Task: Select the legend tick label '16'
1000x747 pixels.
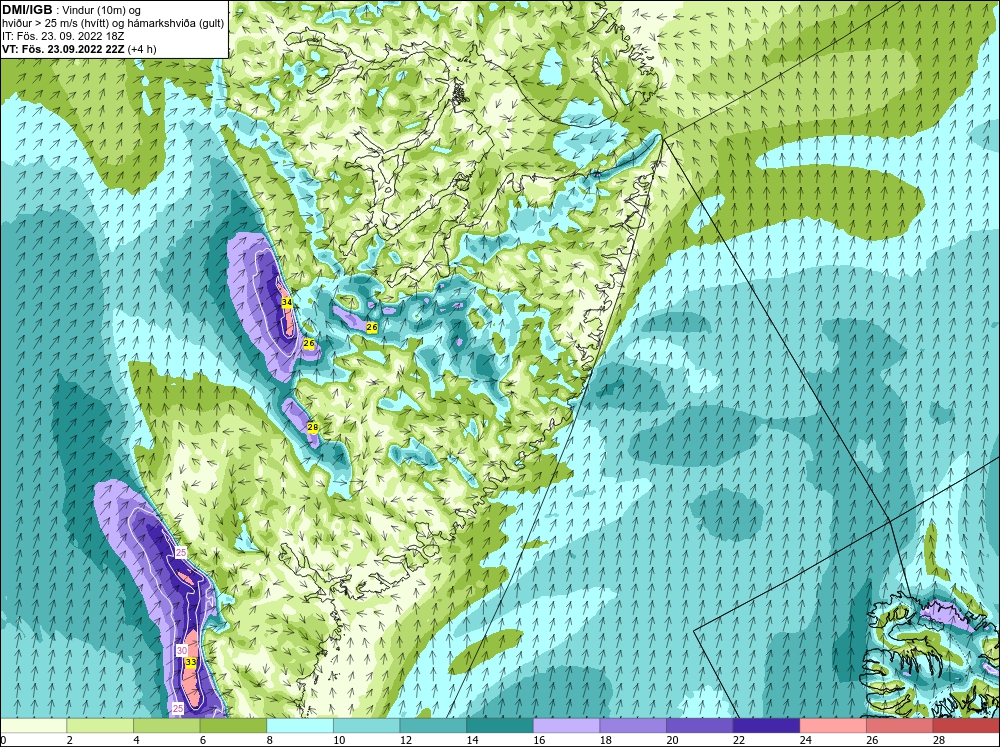Action: tap(539, 740)
